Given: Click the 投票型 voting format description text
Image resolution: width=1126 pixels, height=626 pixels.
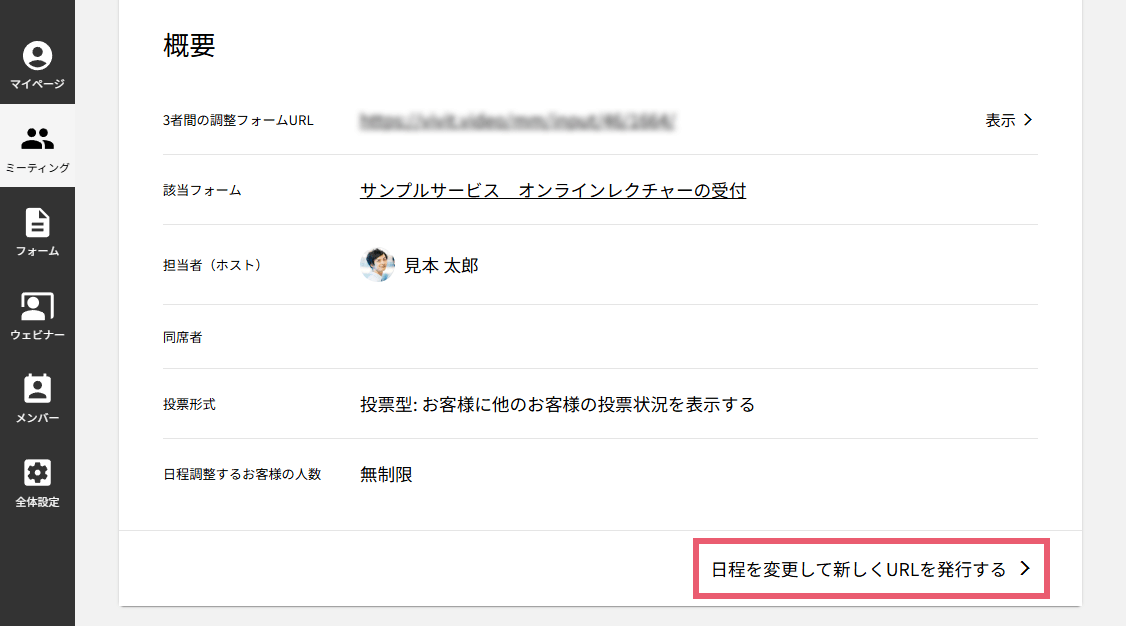Looking at the screenshot, I should [x=557, y=405].
